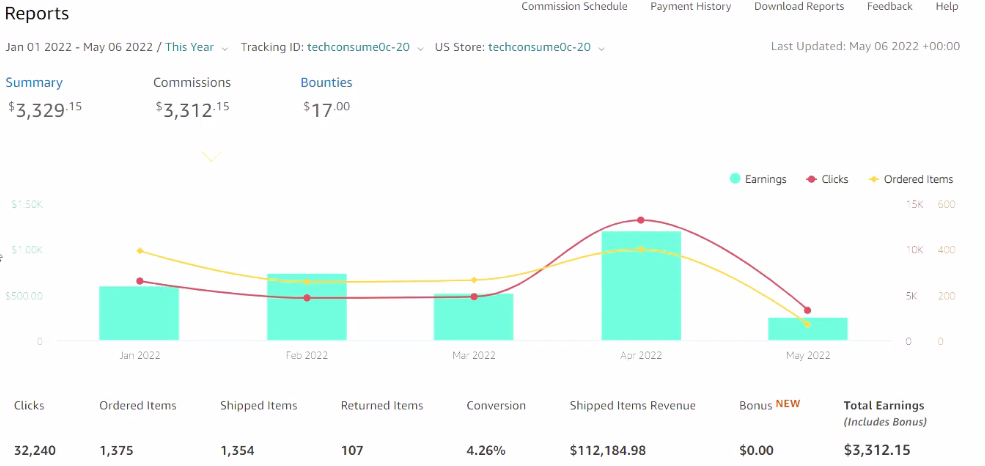The height and width of the screenshot is (466, 985).
Task: Click the Jan 2022 earnings bar
Action: tap(139, 313)
